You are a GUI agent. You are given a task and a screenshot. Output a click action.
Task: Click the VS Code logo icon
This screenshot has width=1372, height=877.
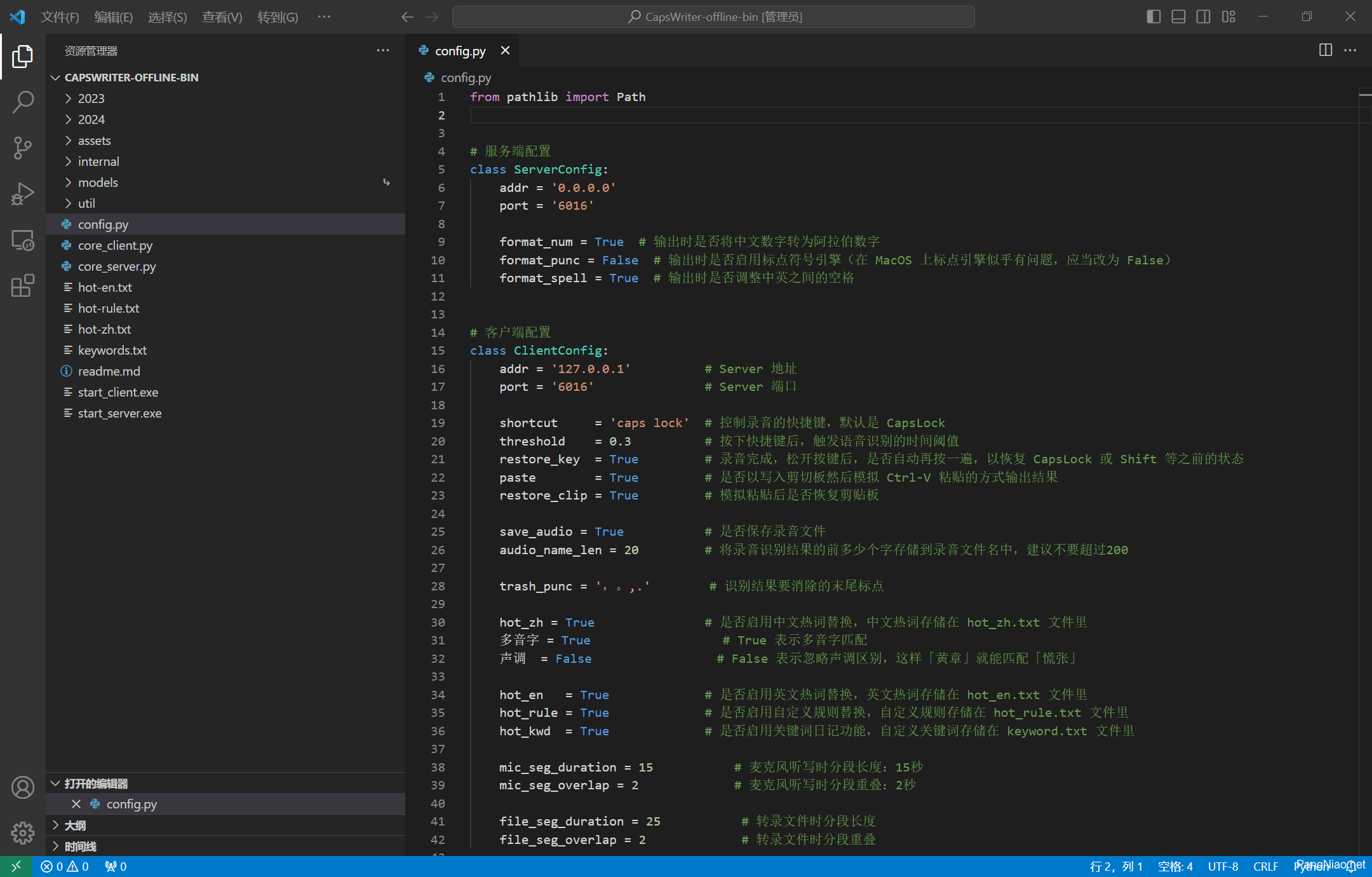(x=17, y=17)
